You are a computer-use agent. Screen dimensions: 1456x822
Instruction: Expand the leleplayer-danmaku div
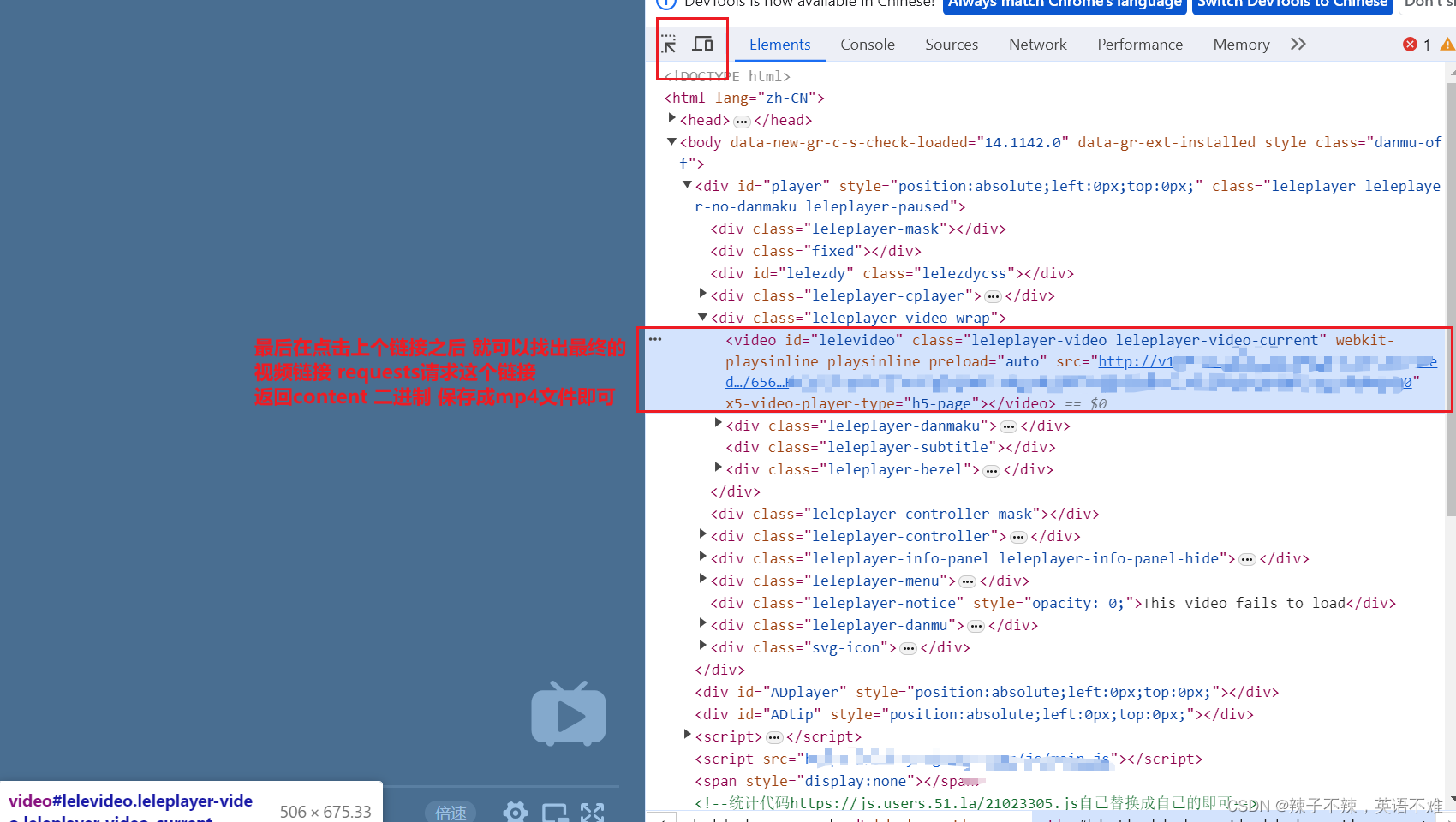click(719, 424)
